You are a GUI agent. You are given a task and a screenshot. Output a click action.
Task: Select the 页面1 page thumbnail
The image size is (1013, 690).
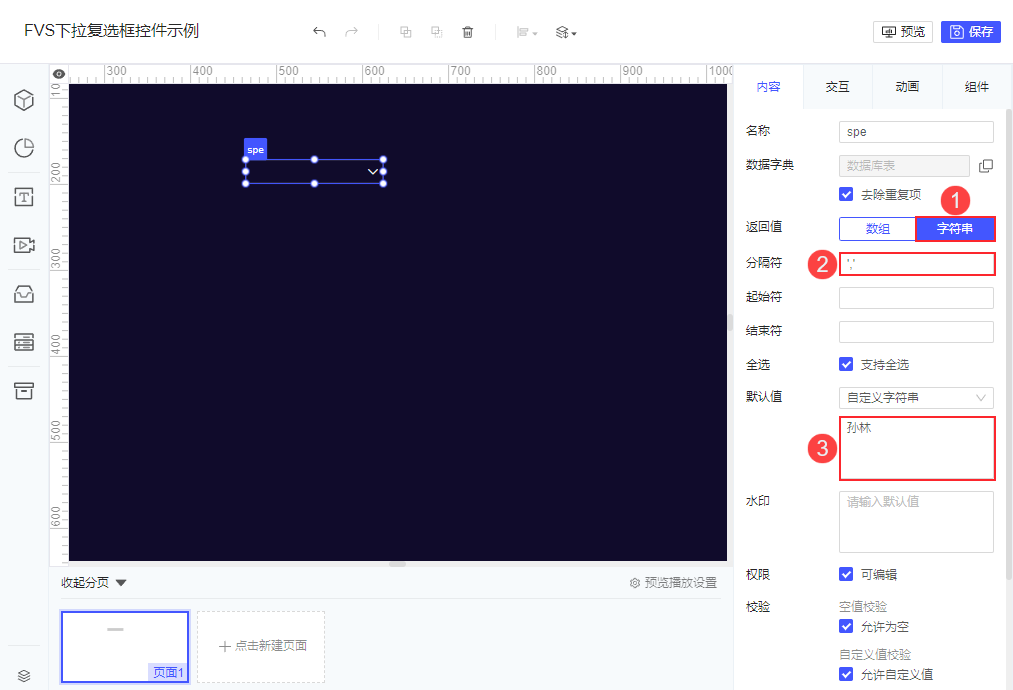pyautogui.click(x=125, y=647)
